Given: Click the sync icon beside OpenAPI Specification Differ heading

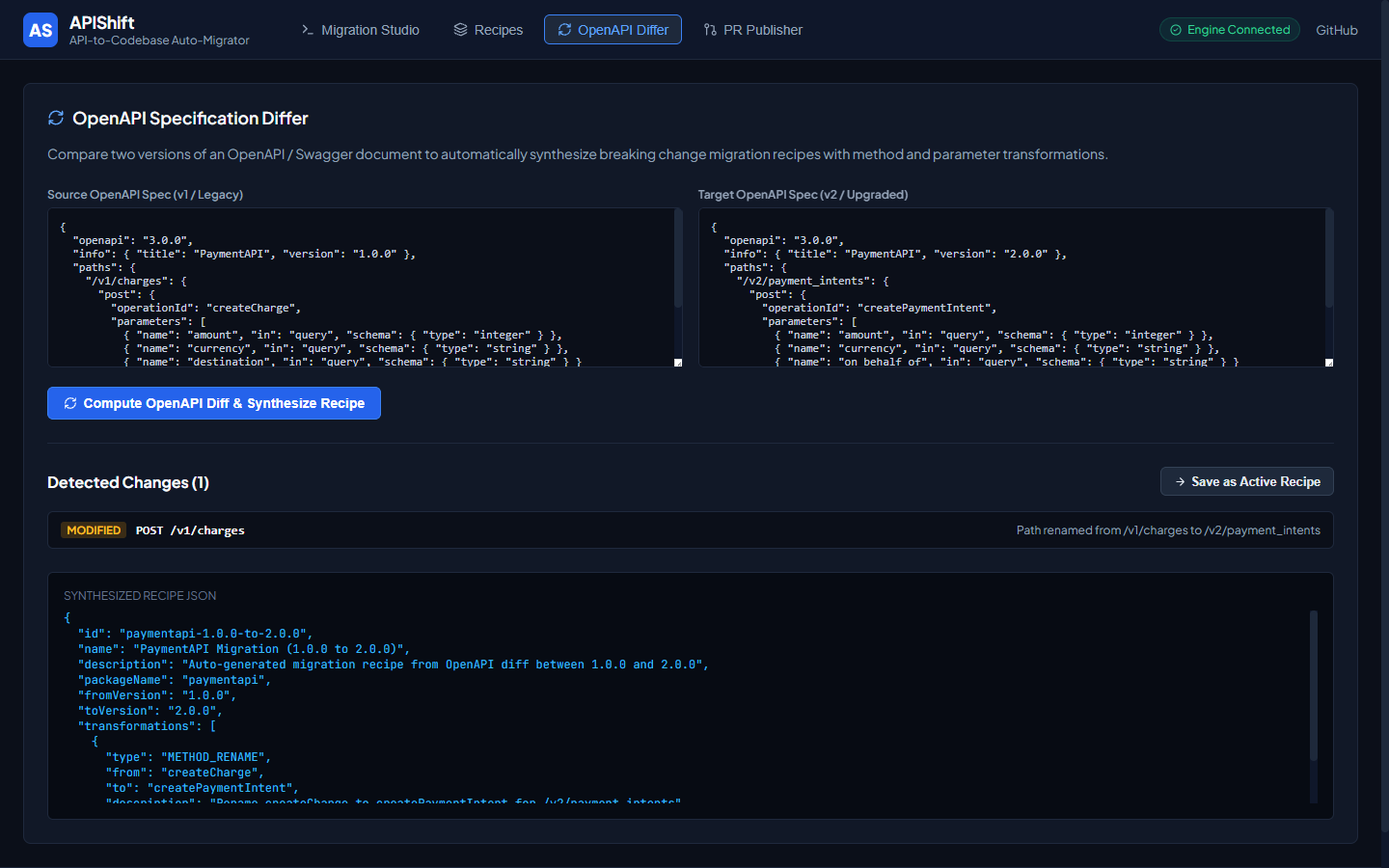Looking at the screenshot, I should [x=56, y=118].
